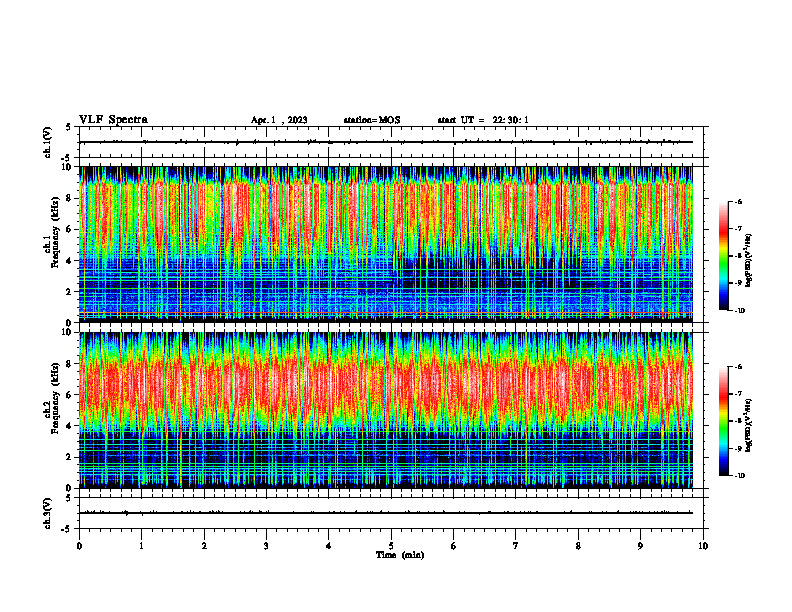Click the "start UT = 22:30:1" header text
The image size is (792, 612).
click(483, 120)
